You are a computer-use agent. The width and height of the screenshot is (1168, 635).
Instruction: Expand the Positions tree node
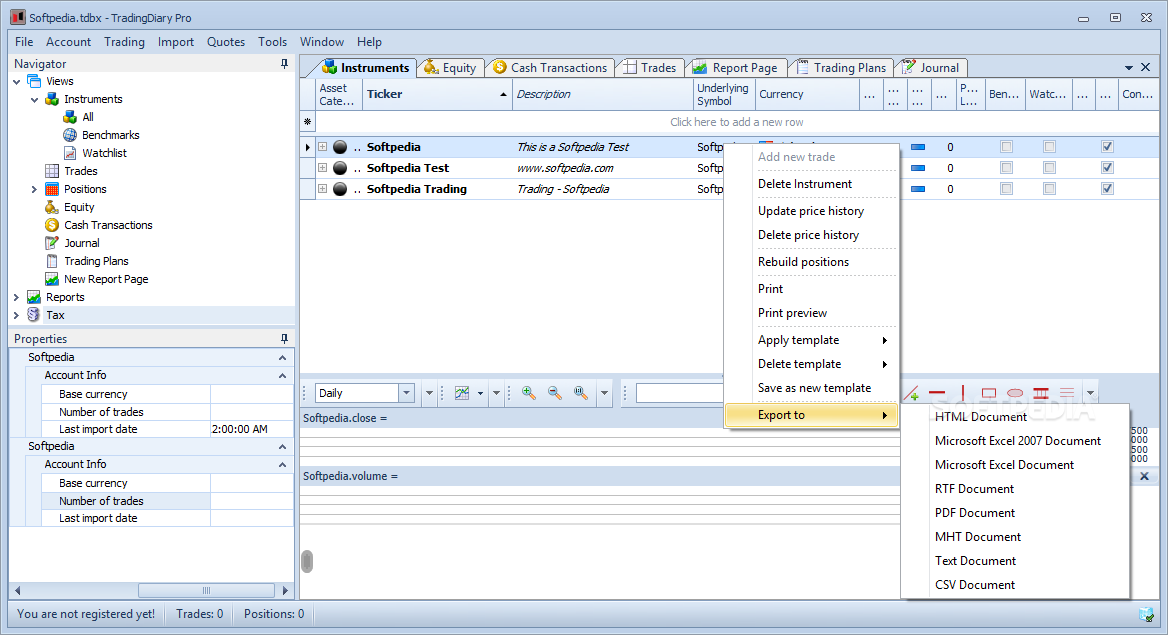(34, 189)
